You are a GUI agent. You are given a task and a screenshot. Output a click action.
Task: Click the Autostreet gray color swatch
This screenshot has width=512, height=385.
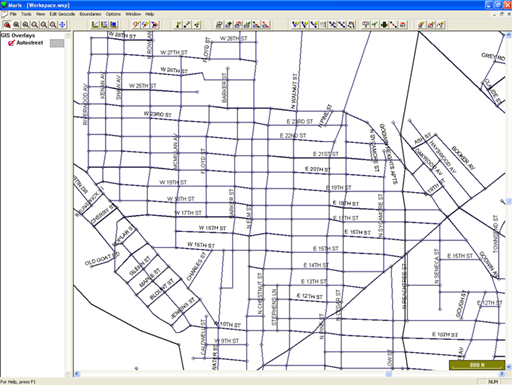57,43
